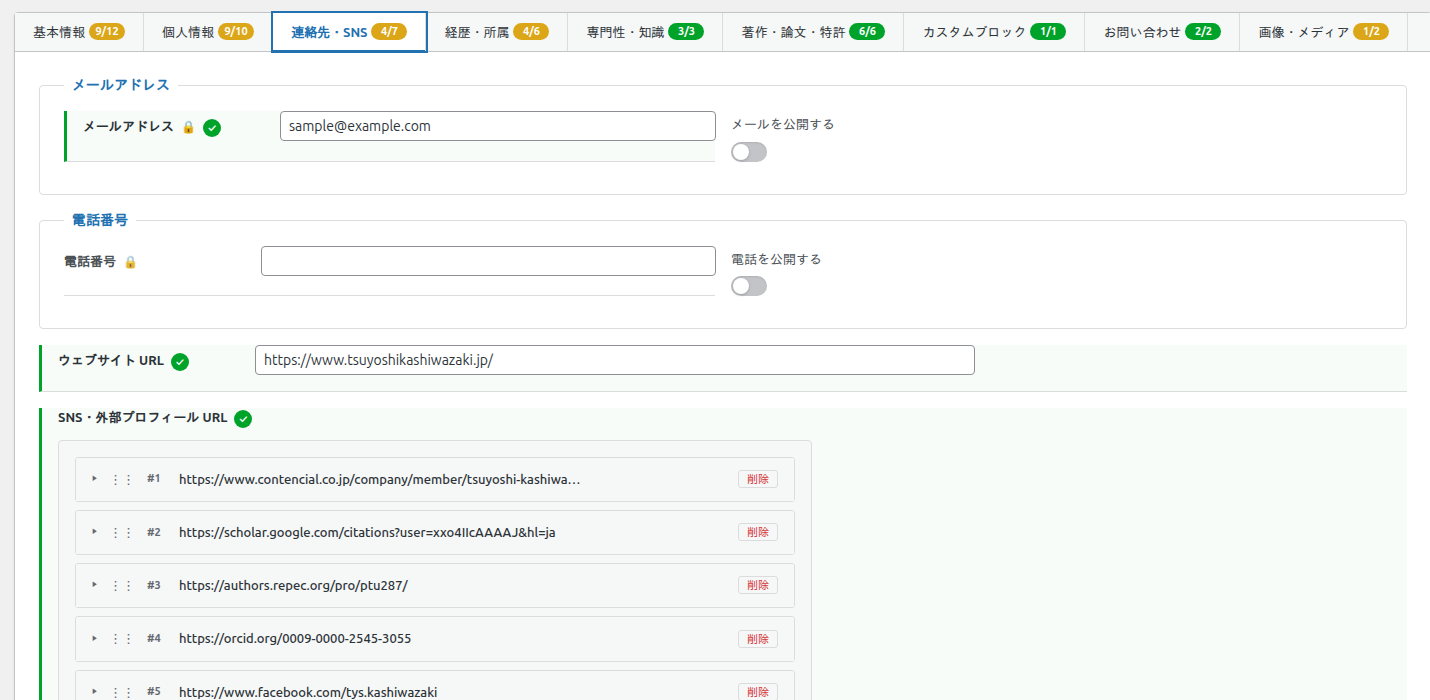Click the lock icon beside メールアドレス label
Image resolution: width=1430 pixels, height=700 pixels.
click(x=188, y=127)
